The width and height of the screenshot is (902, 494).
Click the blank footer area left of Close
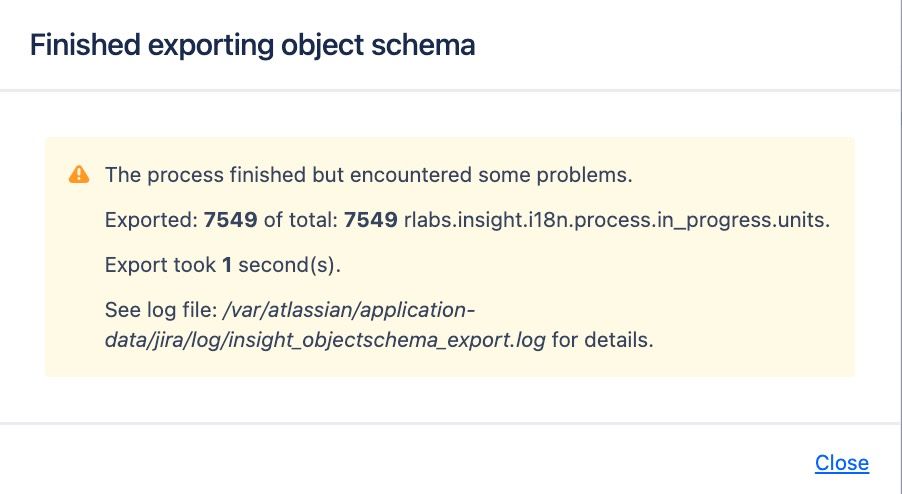pos(403,460)
